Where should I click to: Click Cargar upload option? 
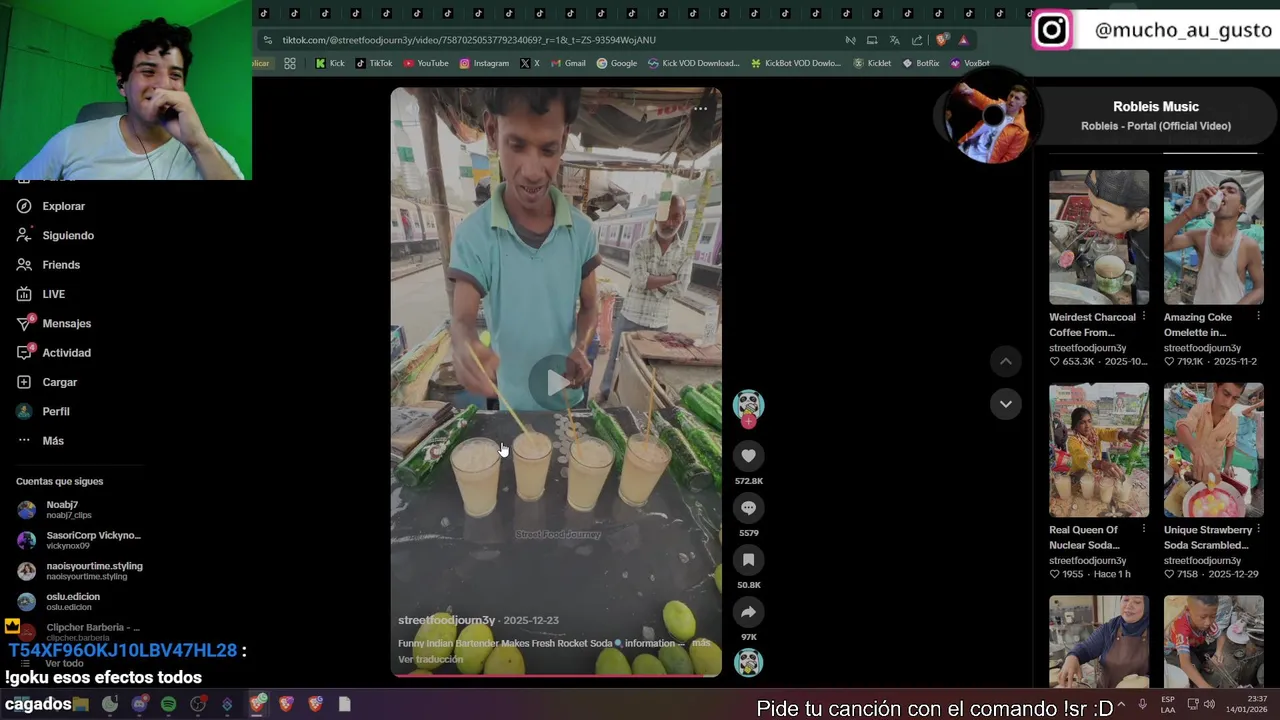[47, 382]
